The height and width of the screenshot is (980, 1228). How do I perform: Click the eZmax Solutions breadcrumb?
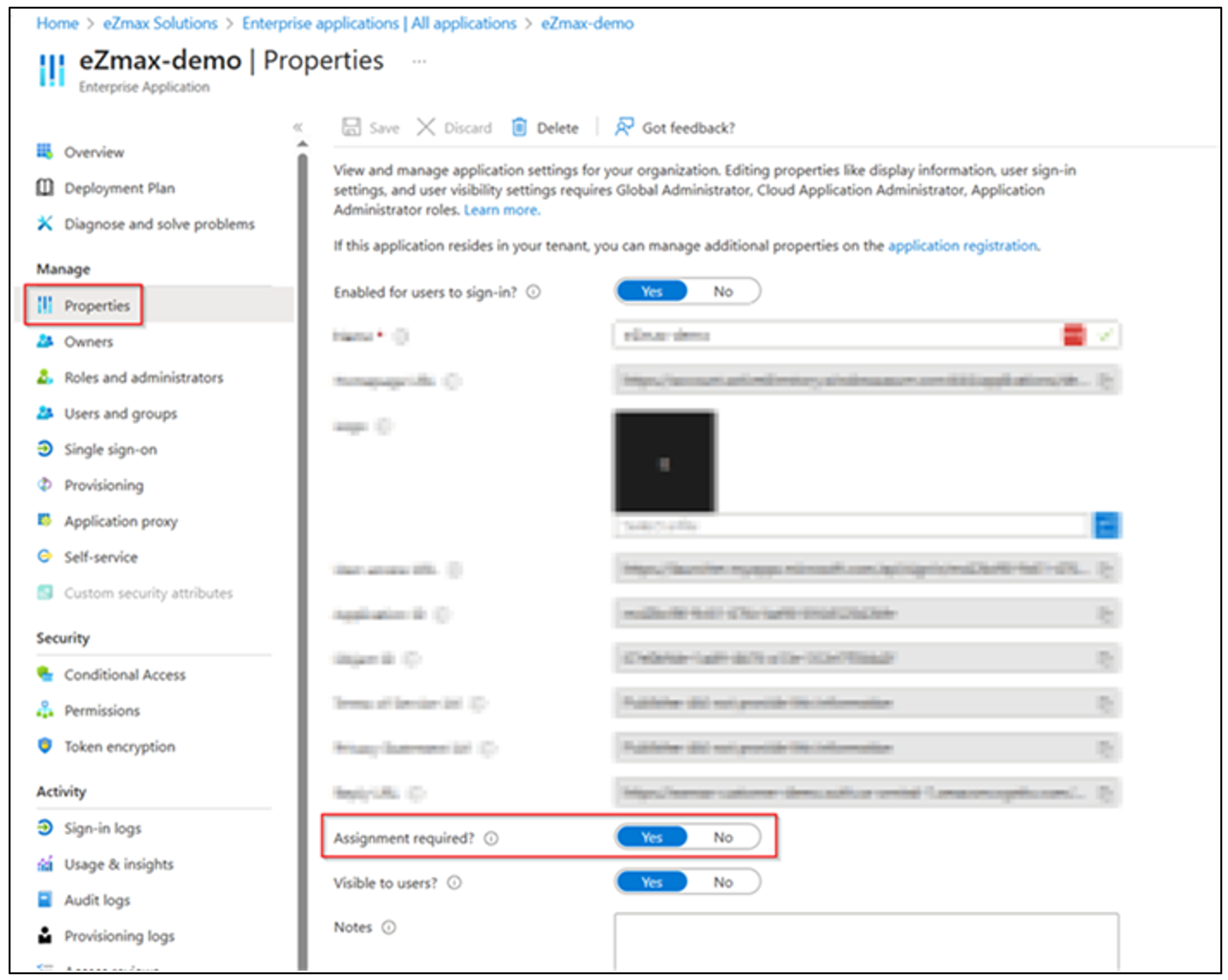coord(161,23)
